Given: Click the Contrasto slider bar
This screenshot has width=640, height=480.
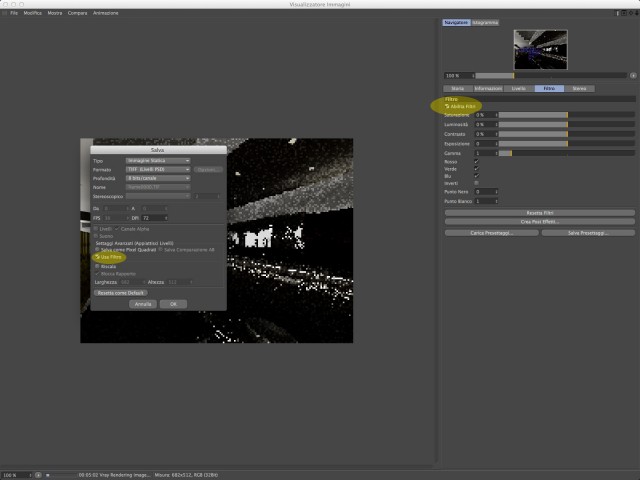Looking at the screenshot, I should pyautogui.click(x=567, y=134).
